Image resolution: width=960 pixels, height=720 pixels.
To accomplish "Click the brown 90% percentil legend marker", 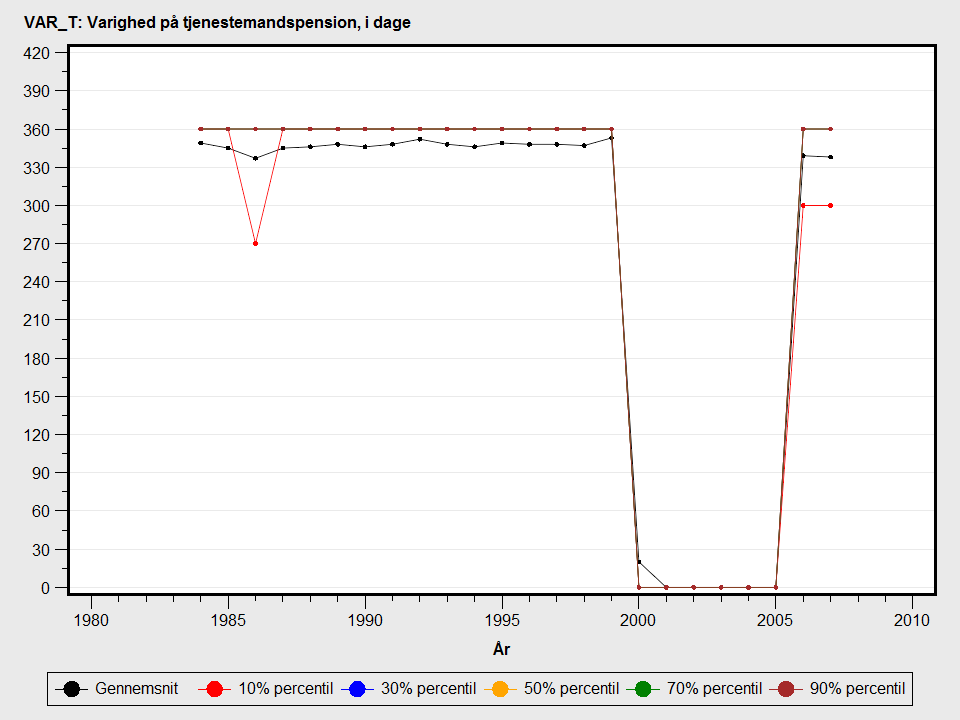I will 786,688.
